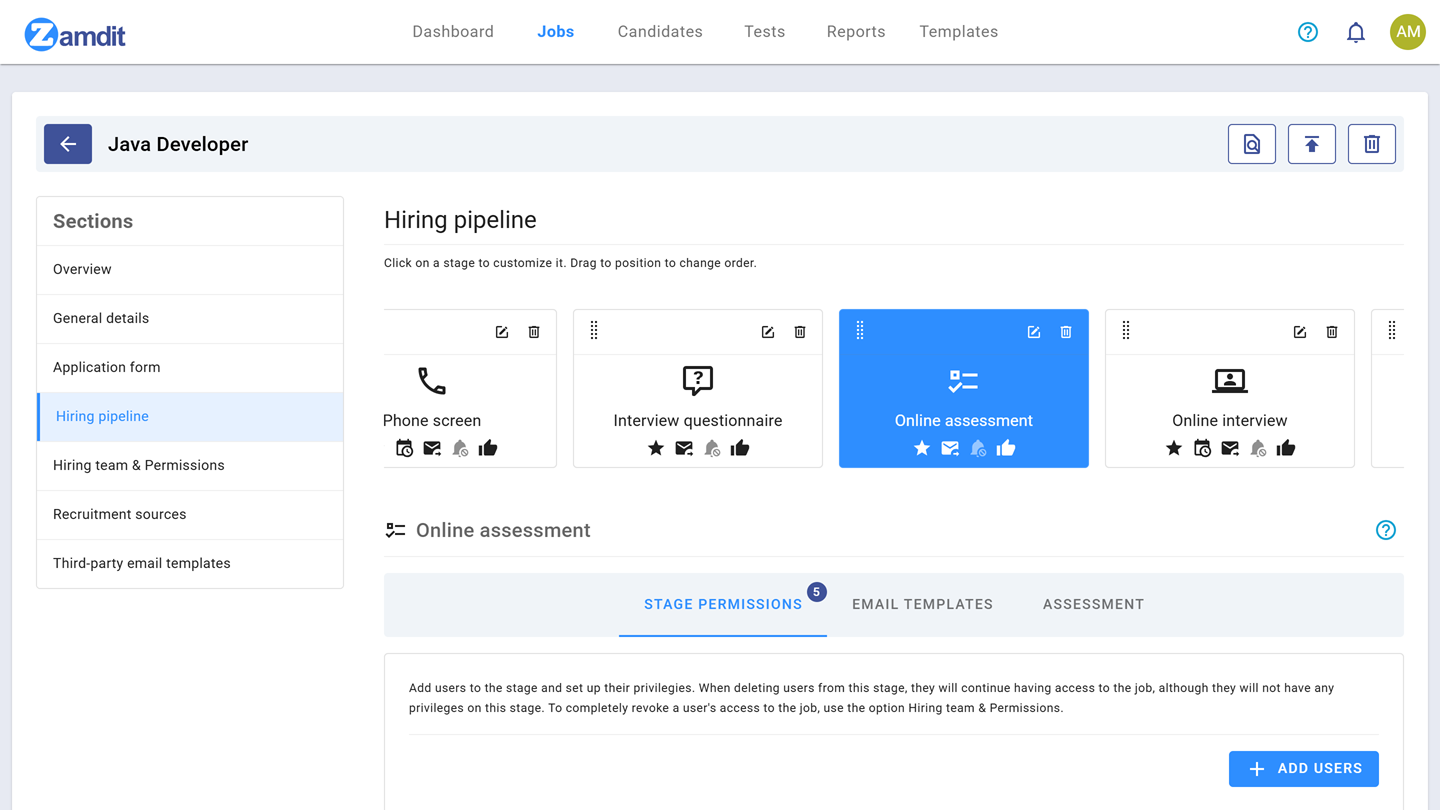This screenshot has width=1440, height=810.
Task: Open the Candidates menu
Action: 660,32
